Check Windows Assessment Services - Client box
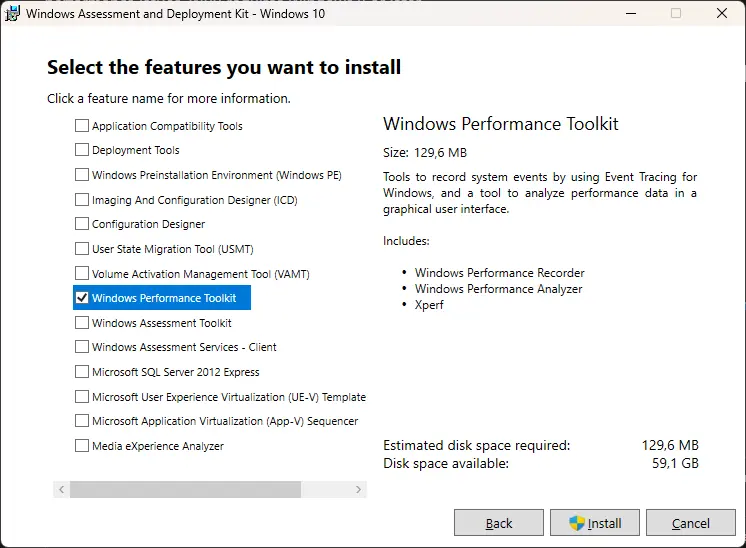The image size is (746, 548). pyautogui.click(x=82, y=347)
